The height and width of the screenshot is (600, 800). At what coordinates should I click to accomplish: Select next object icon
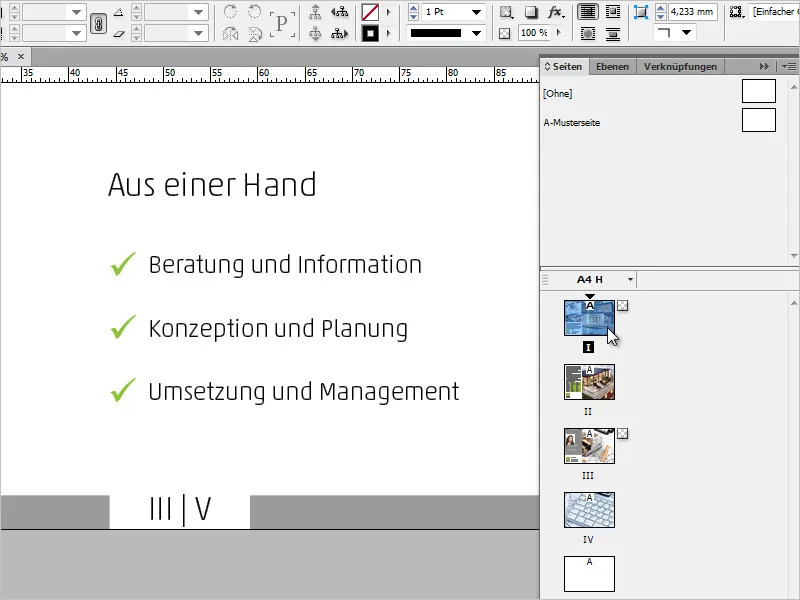coord(339,34)
